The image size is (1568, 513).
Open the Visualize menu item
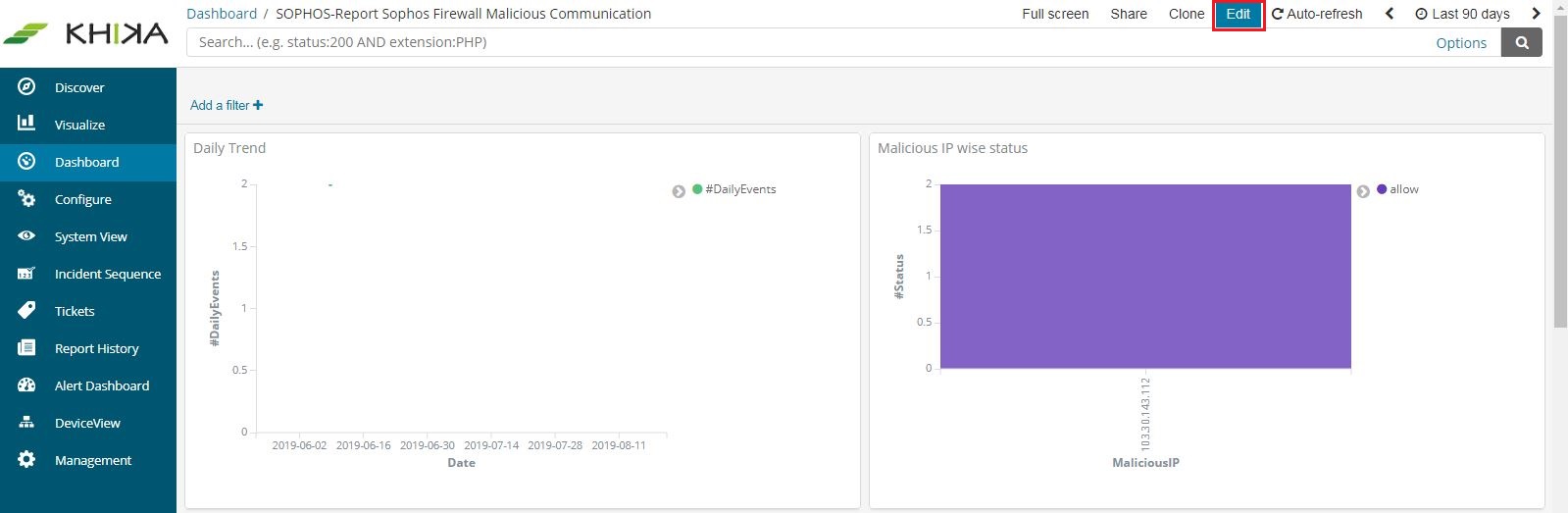(x=79, y=125)
